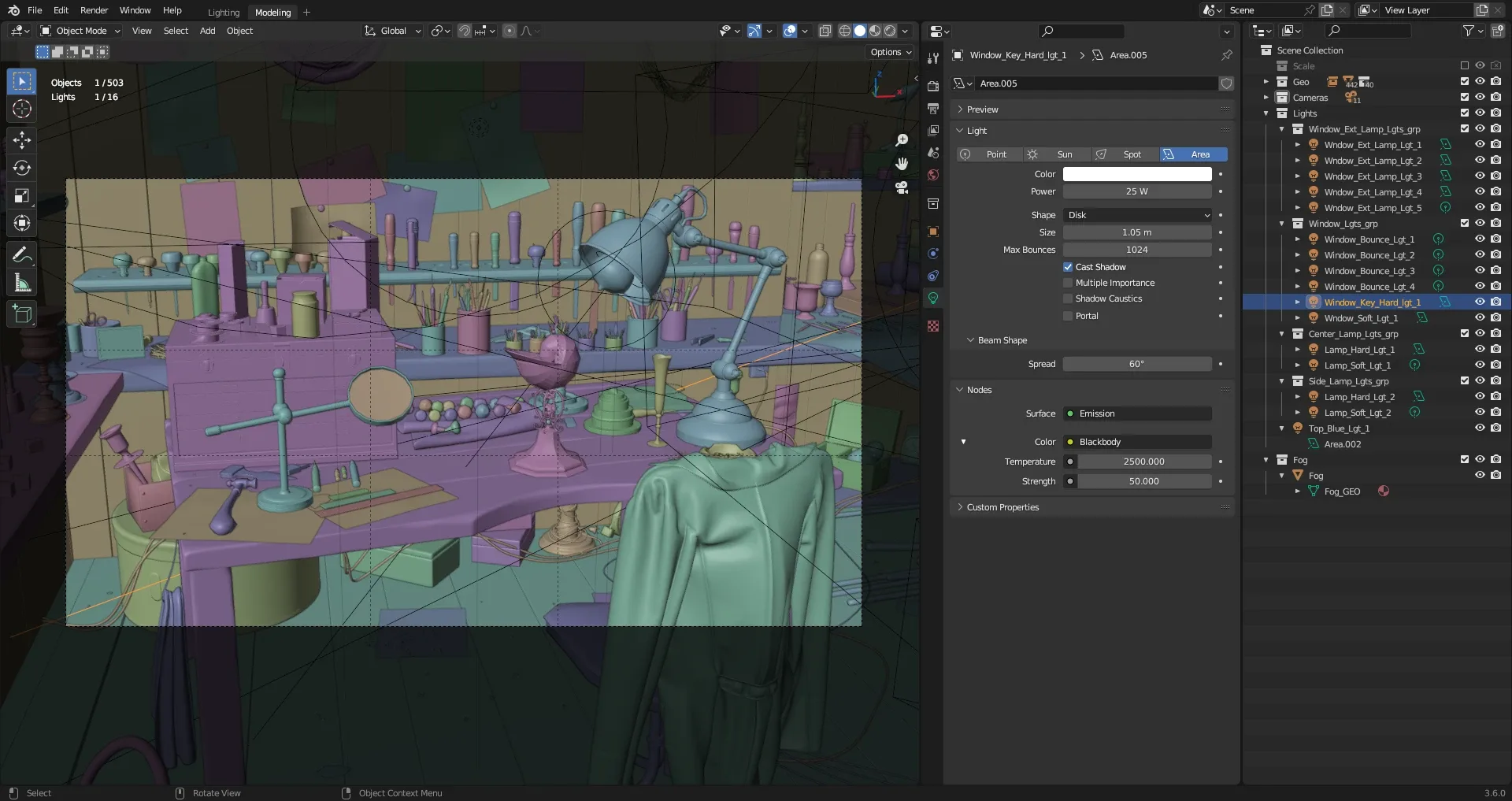This screenshot has width=1512, height=801.
Task: Click the viewport pan hand icon
Action: coord(902,164)
